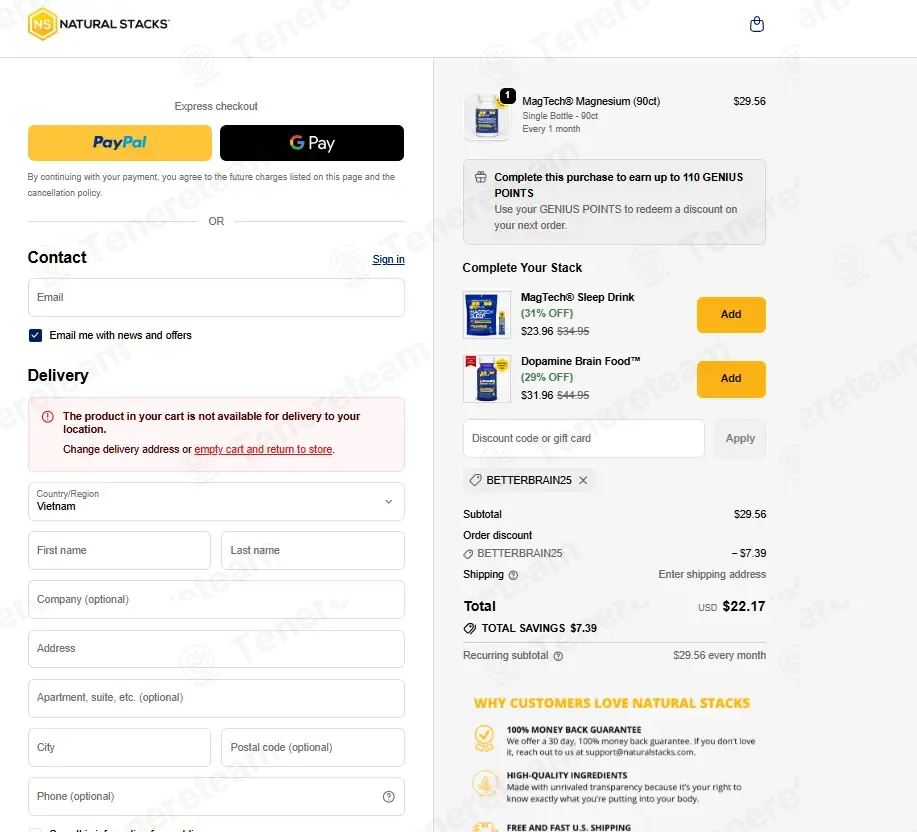Viewport: 917px width, 832px height.
Task: Pay with PayPal express checkout
Action: pyautogui.click(x=120, y=143)
